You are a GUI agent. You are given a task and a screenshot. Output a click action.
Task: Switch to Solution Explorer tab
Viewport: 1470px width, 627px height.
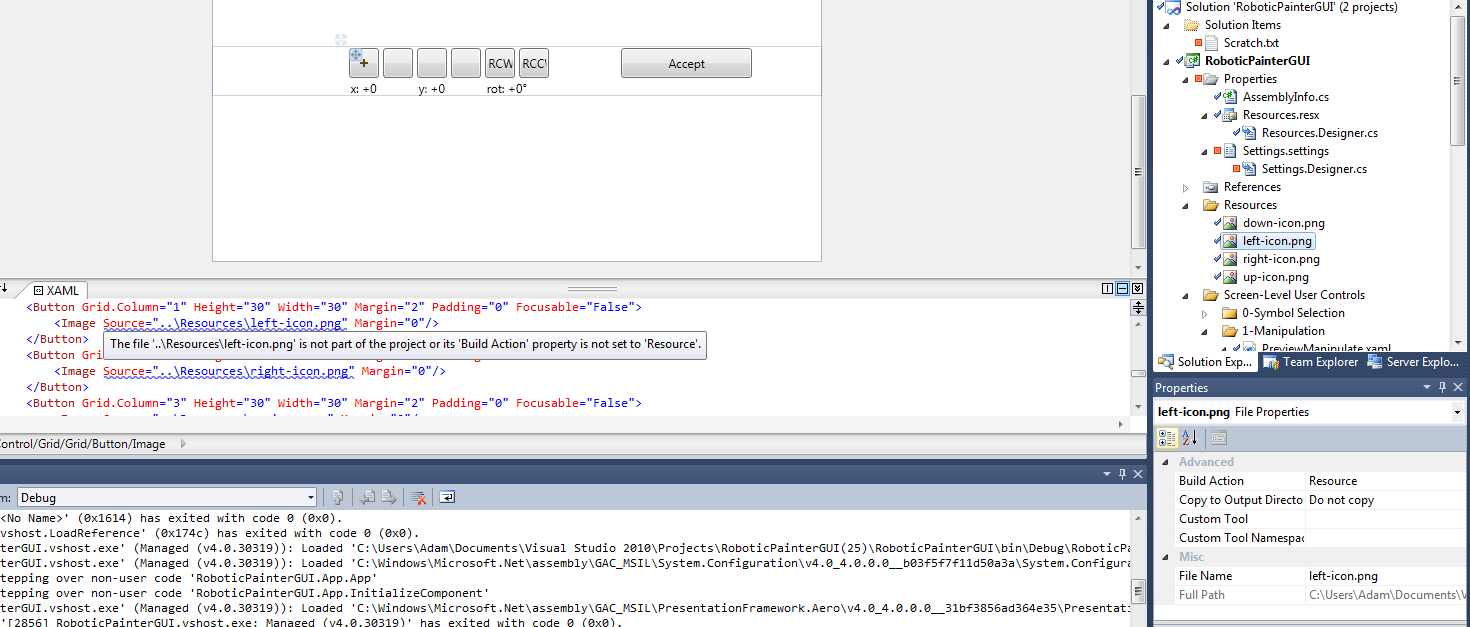(x=1205, y=362)
